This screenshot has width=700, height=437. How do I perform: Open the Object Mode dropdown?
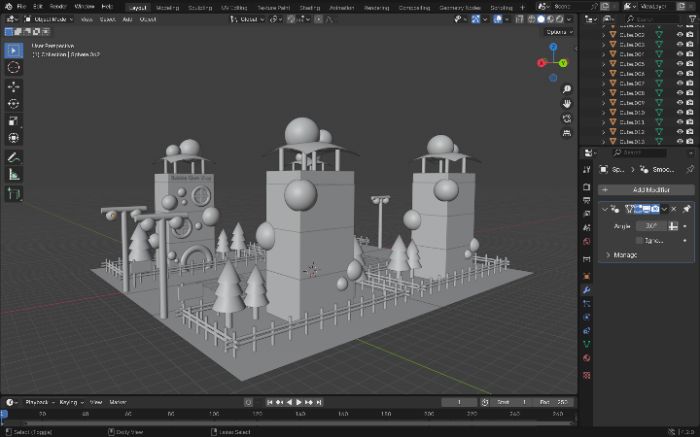pyautogui.click(x=49, y=19)
